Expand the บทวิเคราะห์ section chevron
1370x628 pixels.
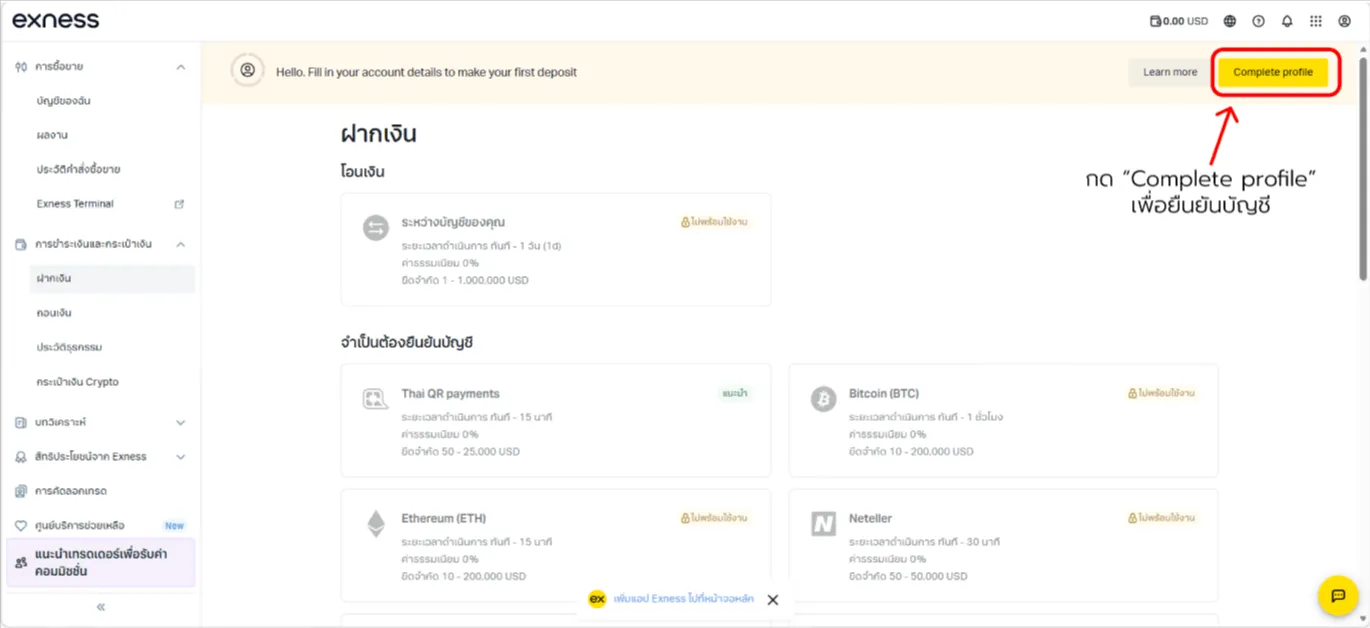[x=180, y=423]
